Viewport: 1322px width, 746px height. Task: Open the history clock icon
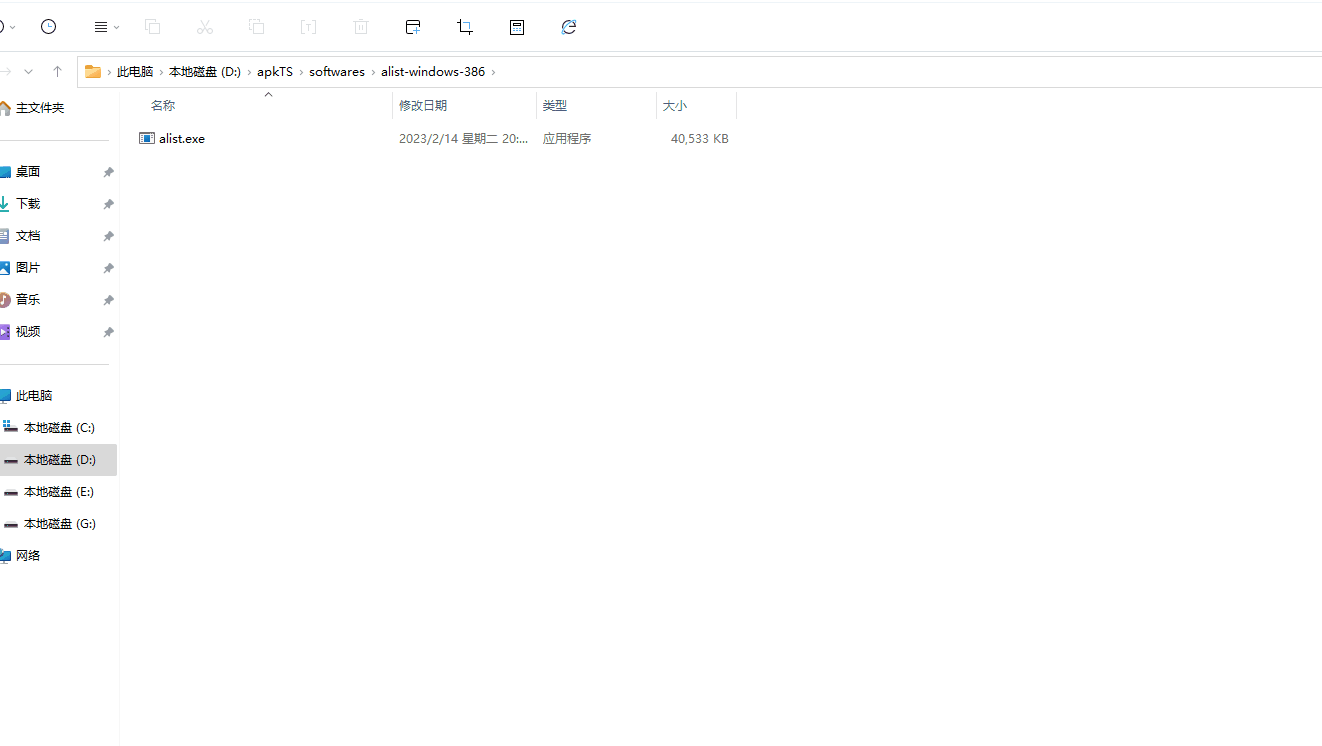click(48, 27)
